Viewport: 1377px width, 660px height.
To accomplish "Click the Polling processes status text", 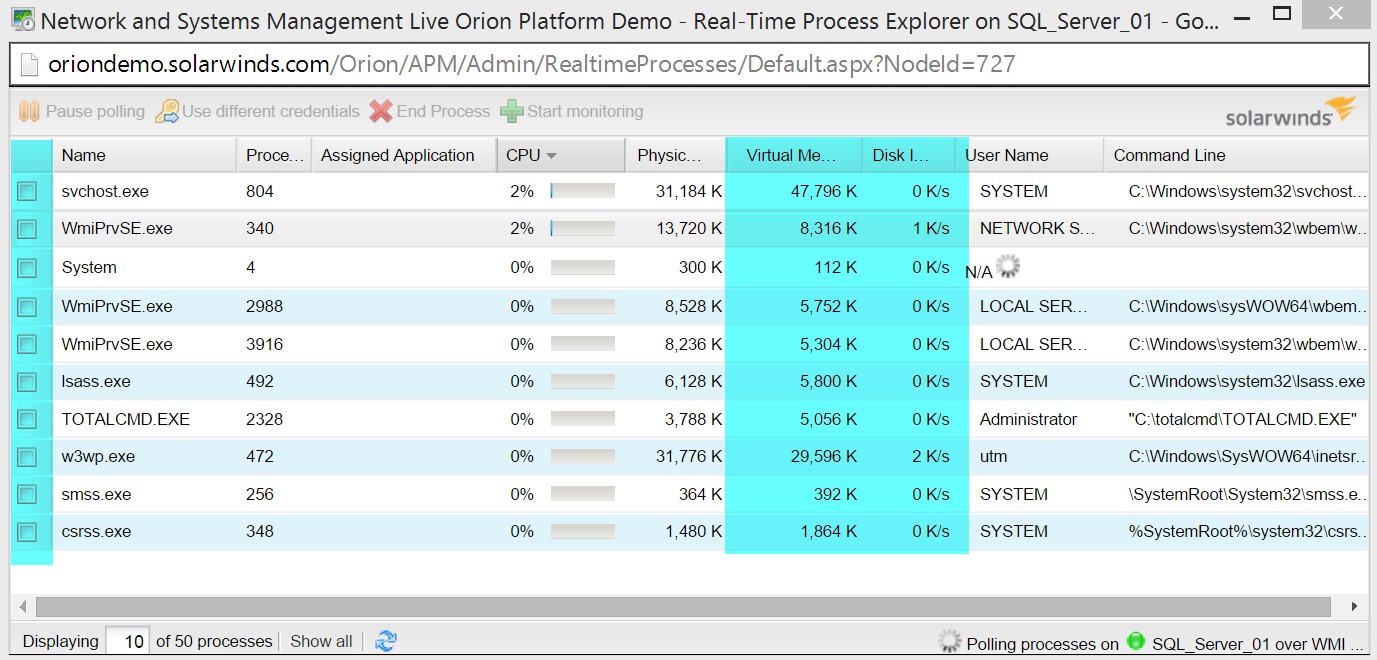I will pos(1042,644).
